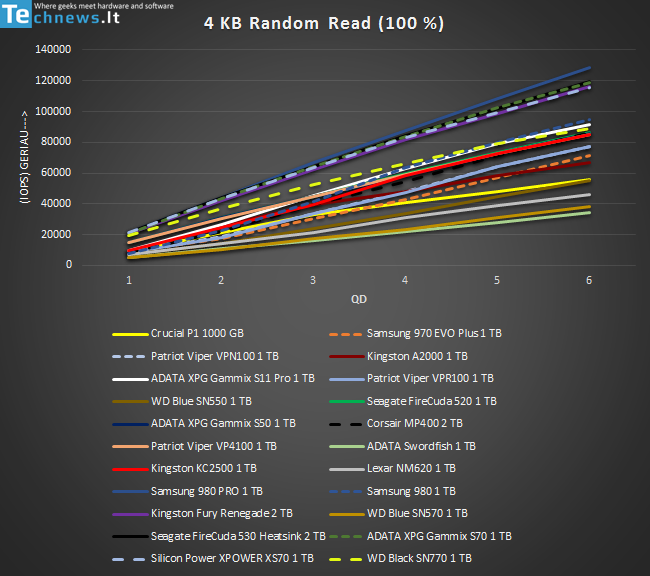Click the Samsung 970 EVO Plus 1 TB legend label

coord(434,334)
